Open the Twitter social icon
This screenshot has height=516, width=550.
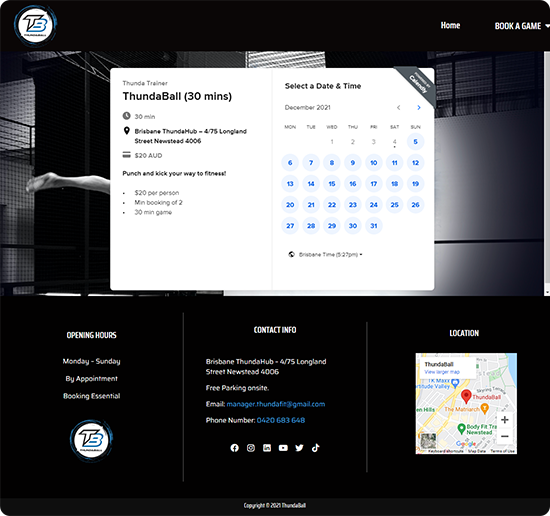[x=299, y=448]
